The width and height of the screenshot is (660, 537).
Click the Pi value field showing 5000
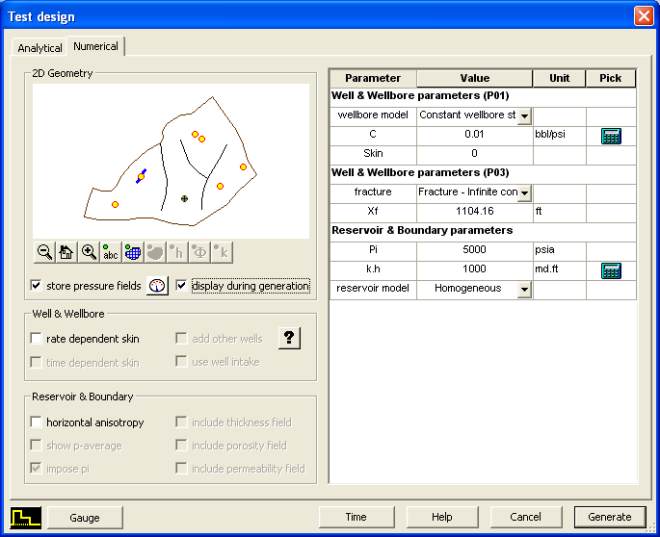[474, 251]
